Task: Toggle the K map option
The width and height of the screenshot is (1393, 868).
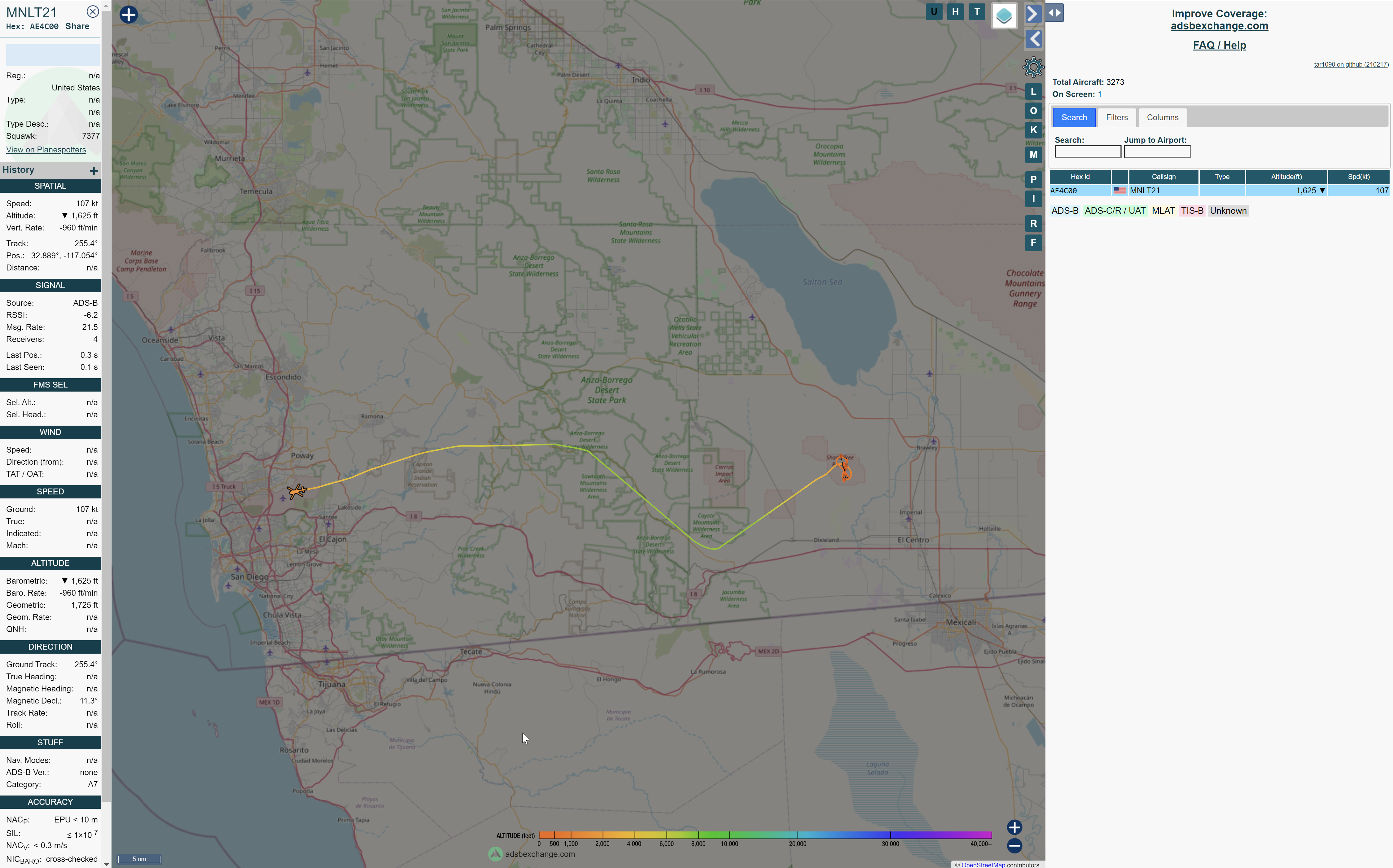Action: 1033,130
